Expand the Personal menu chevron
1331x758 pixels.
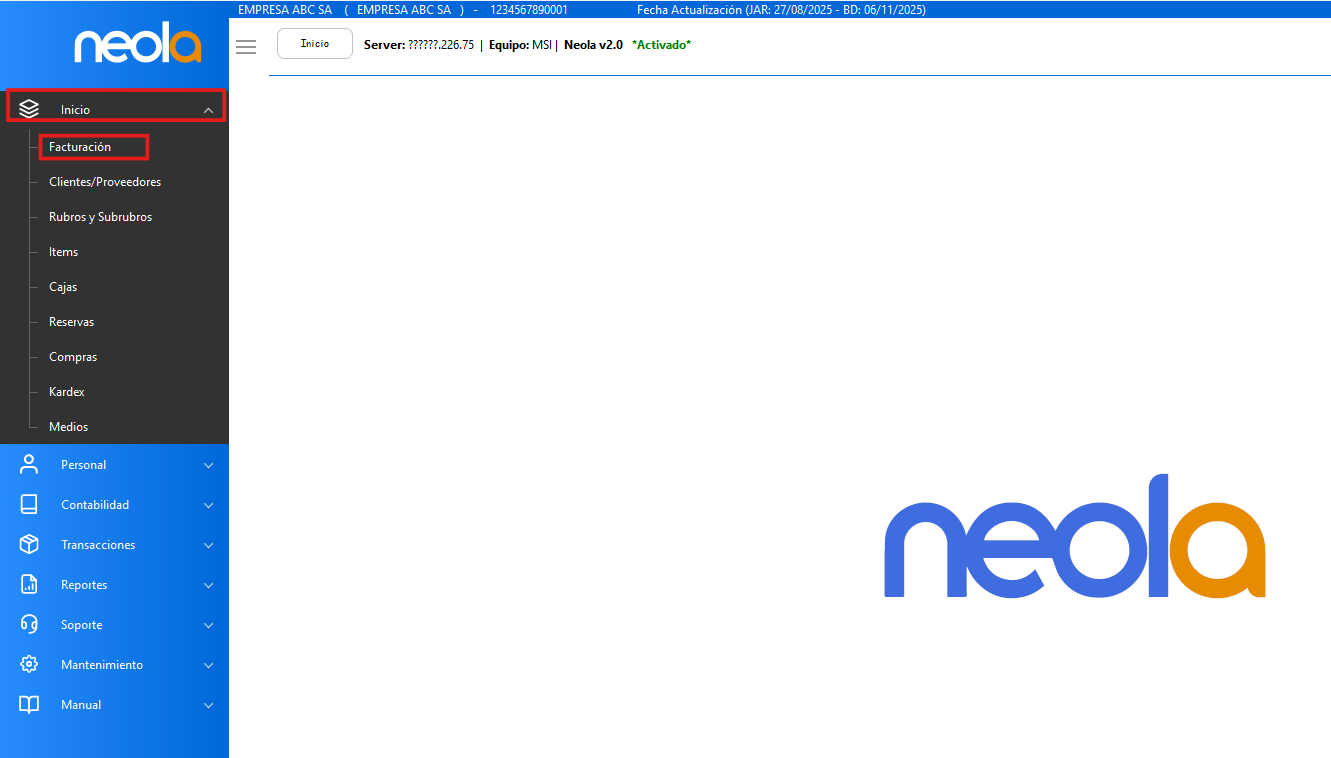(208, 465)
